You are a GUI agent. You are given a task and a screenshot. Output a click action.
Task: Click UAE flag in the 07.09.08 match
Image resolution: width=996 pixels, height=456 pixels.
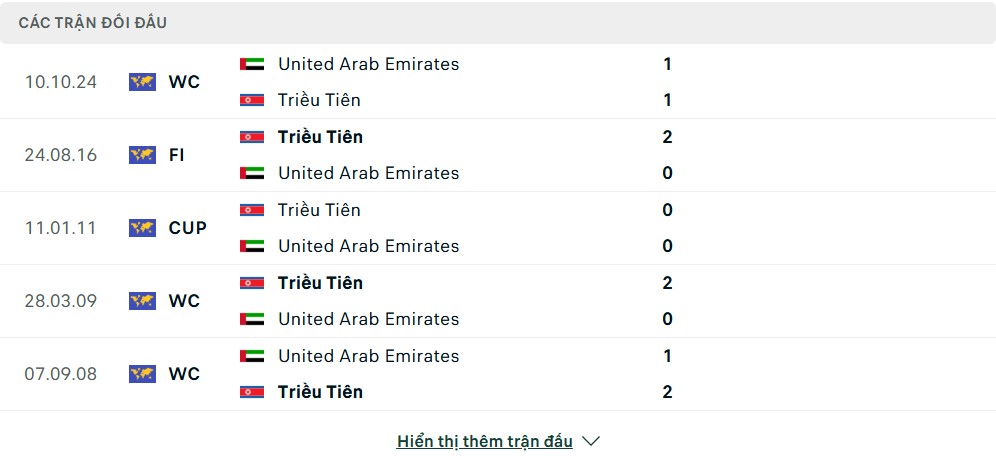tap(252, 356)
